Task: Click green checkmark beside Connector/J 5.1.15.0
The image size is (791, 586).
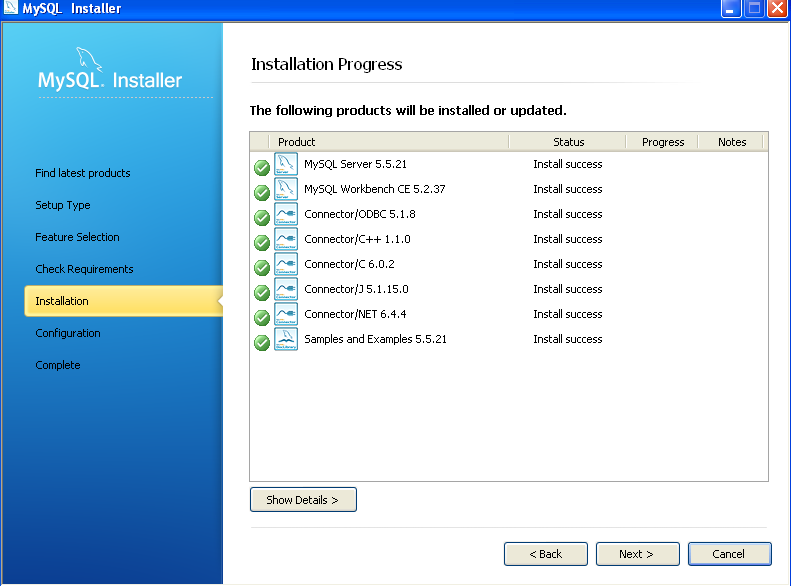Action: point(262,292)
